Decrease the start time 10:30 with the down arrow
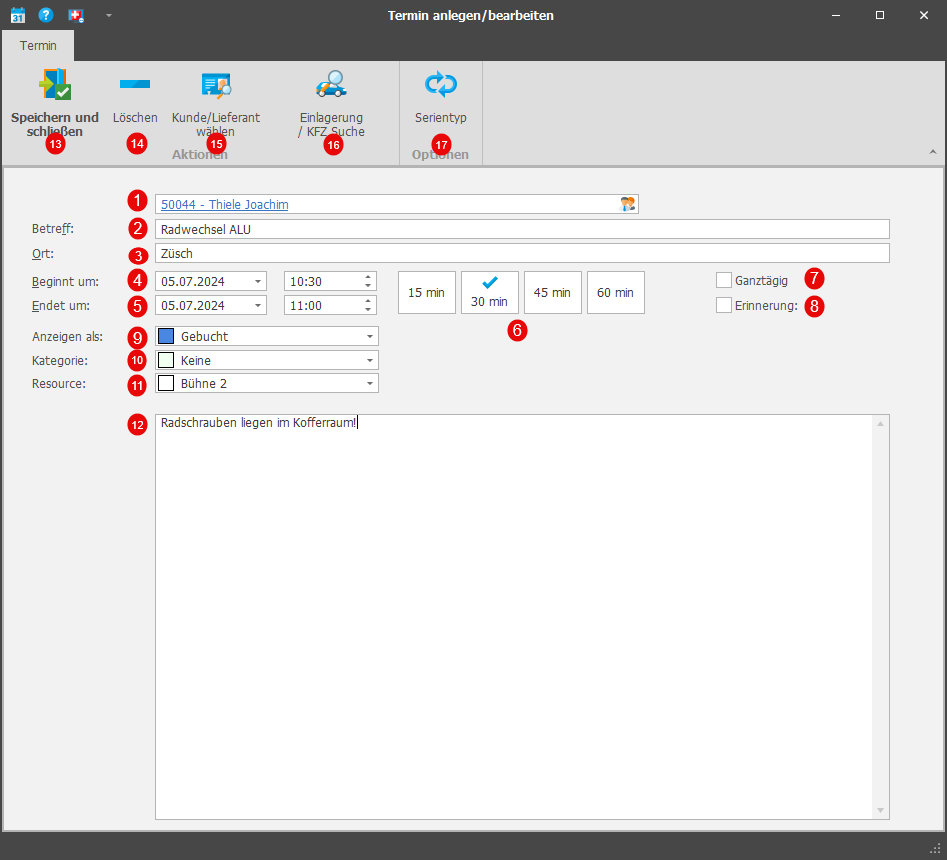Image resolution: width=947 pixels, height=860 pixels. 368,286
